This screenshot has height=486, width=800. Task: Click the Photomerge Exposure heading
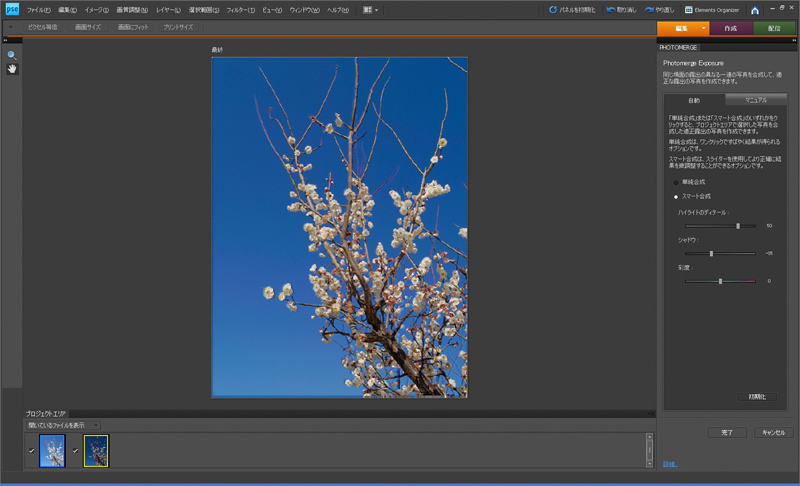coord(693,63)
